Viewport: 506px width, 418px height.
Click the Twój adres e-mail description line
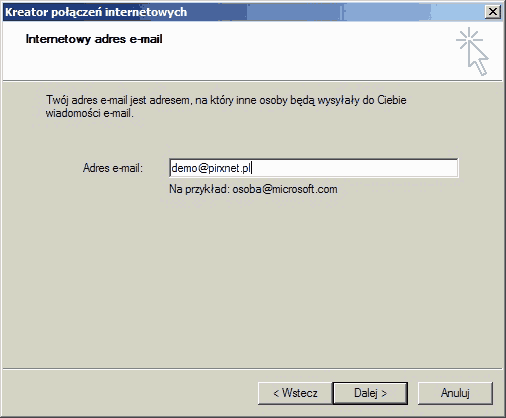(226, 100)
